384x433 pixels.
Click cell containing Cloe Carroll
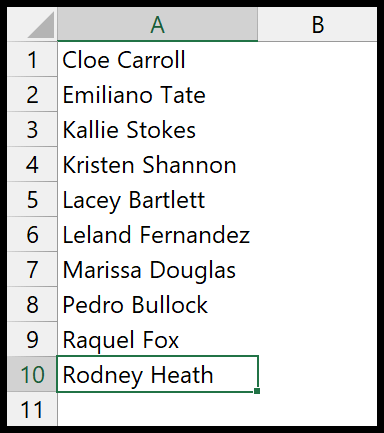coord(157,60)
